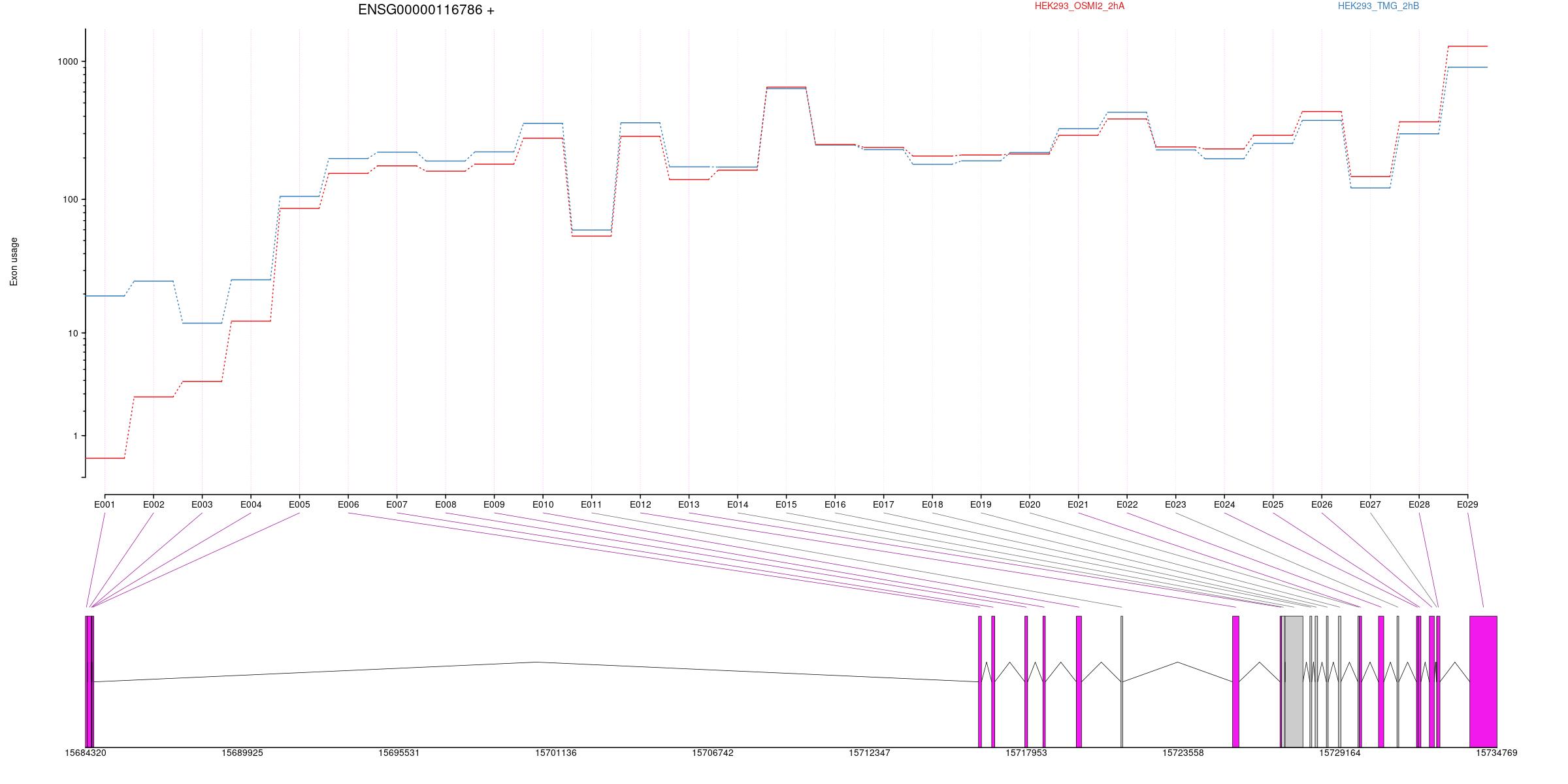Click exon label E016
The width and height of the screenshot is (1568, 784).
835,504
